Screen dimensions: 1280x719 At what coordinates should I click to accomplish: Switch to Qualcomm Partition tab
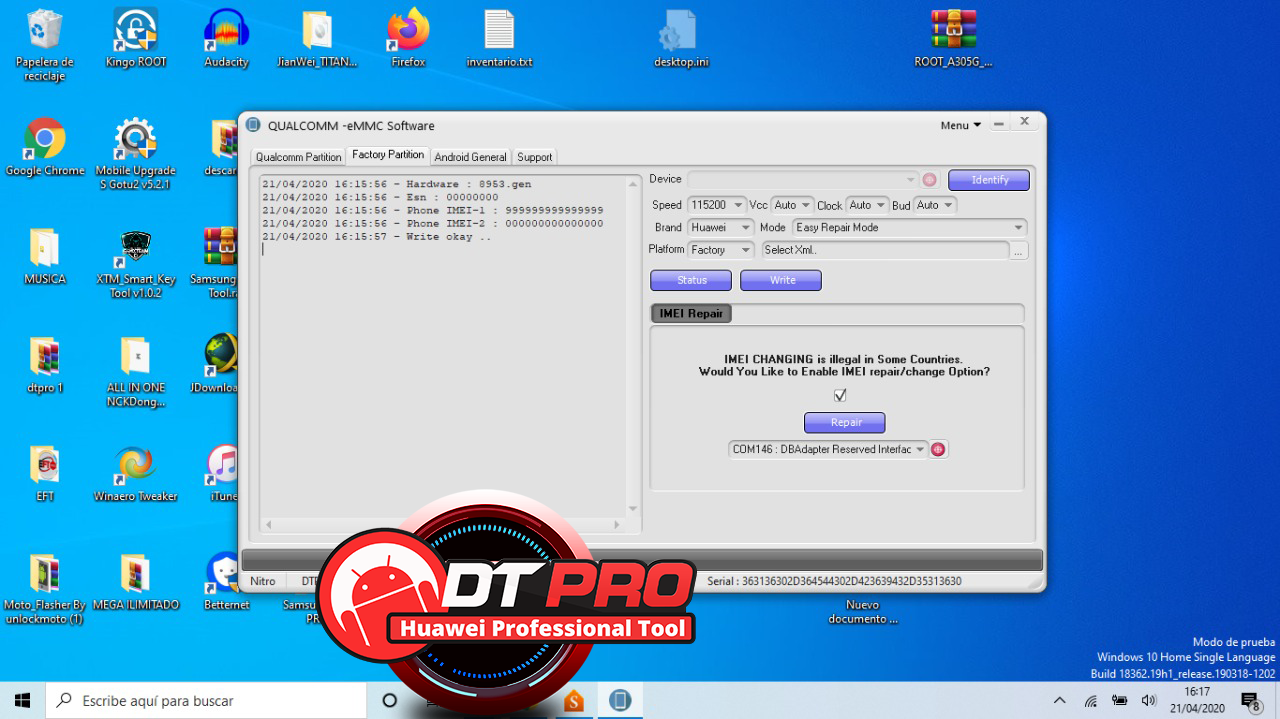[x=298, y=157]
